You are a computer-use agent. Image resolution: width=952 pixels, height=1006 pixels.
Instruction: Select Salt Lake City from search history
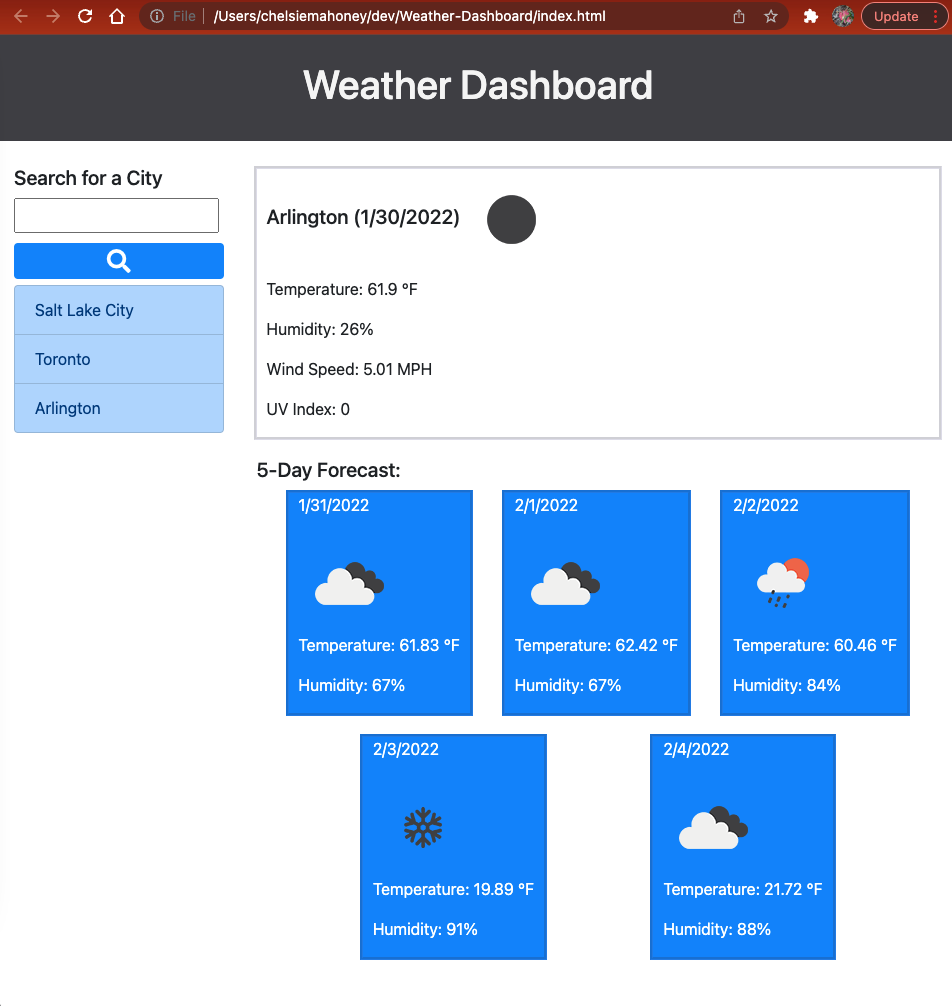point(119,310)
